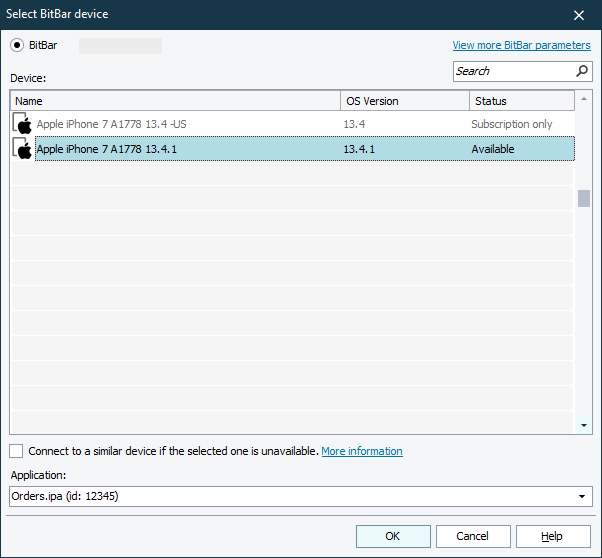The image size is (602, 558).
Task: Follow the More information link
Action: (x=362, y=451)
